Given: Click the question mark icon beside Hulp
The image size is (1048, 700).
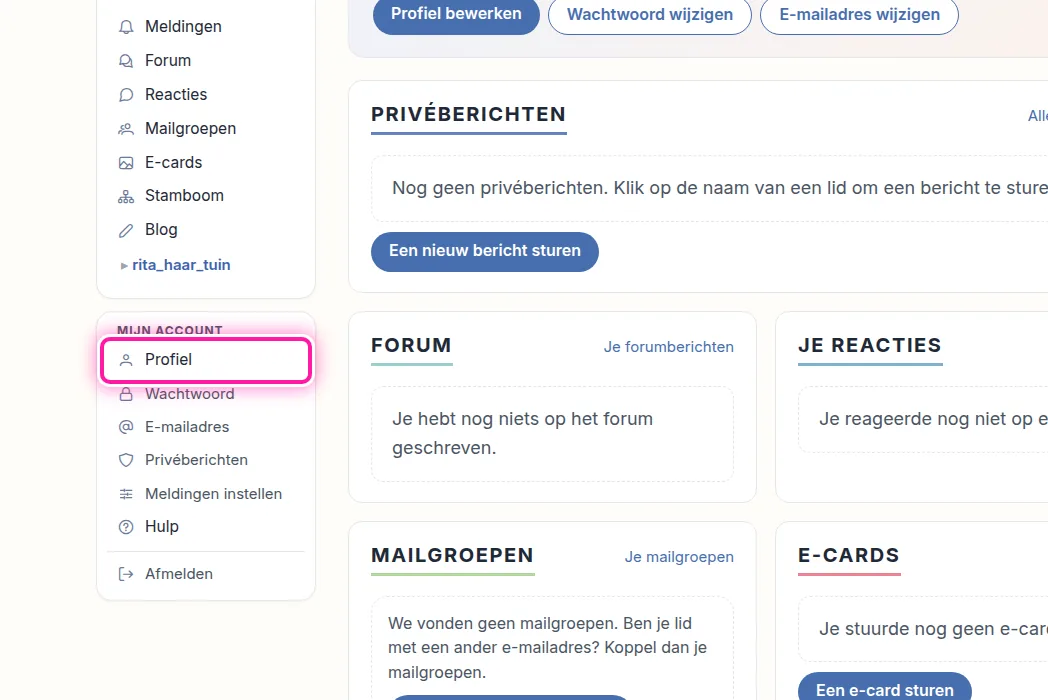Looking at the screenshot, I should [126, 527].
